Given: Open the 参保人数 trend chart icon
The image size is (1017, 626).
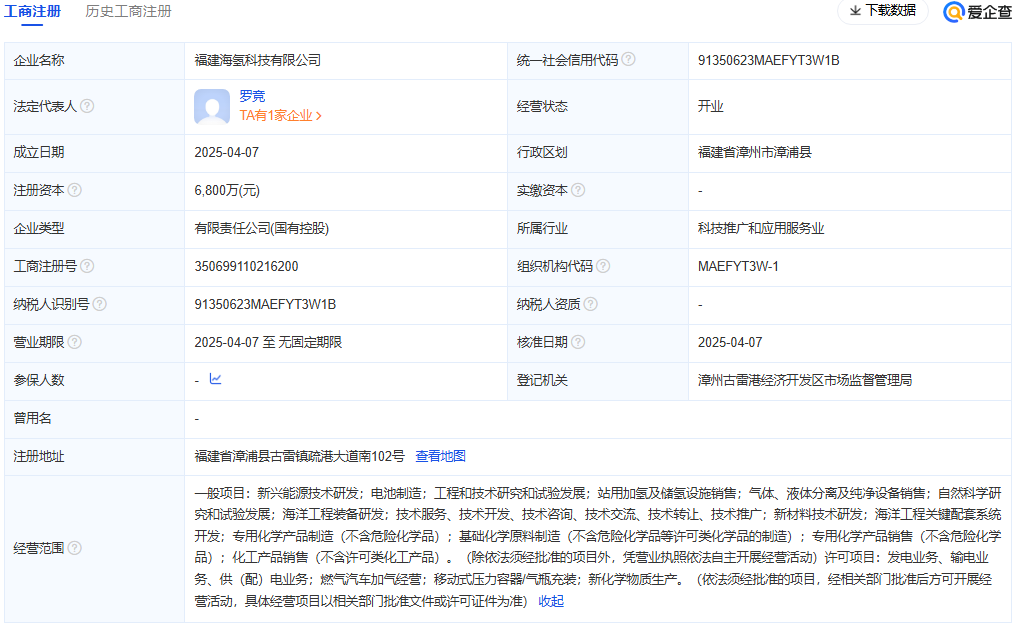Looking at the screenshot, I should (x=215, y=379).
